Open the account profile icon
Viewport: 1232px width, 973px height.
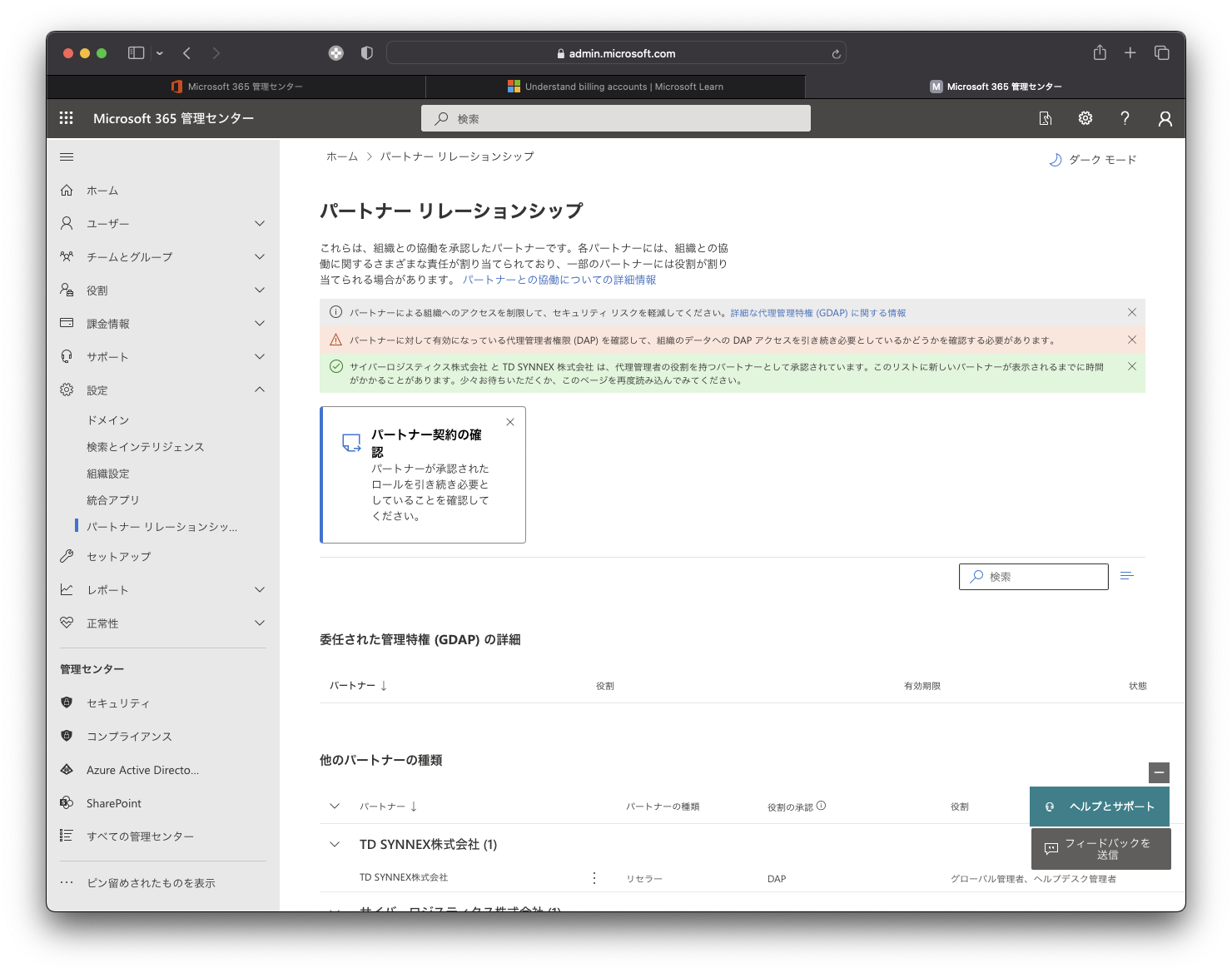pos(1165,118)
